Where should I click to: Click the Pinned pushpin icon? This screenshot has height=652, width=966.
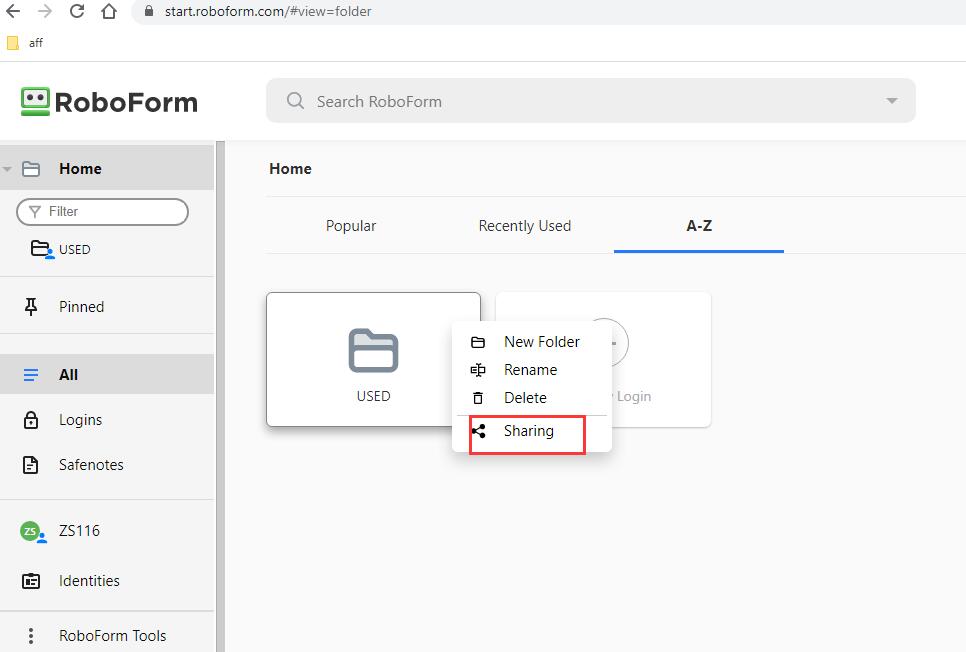point(31,307)
